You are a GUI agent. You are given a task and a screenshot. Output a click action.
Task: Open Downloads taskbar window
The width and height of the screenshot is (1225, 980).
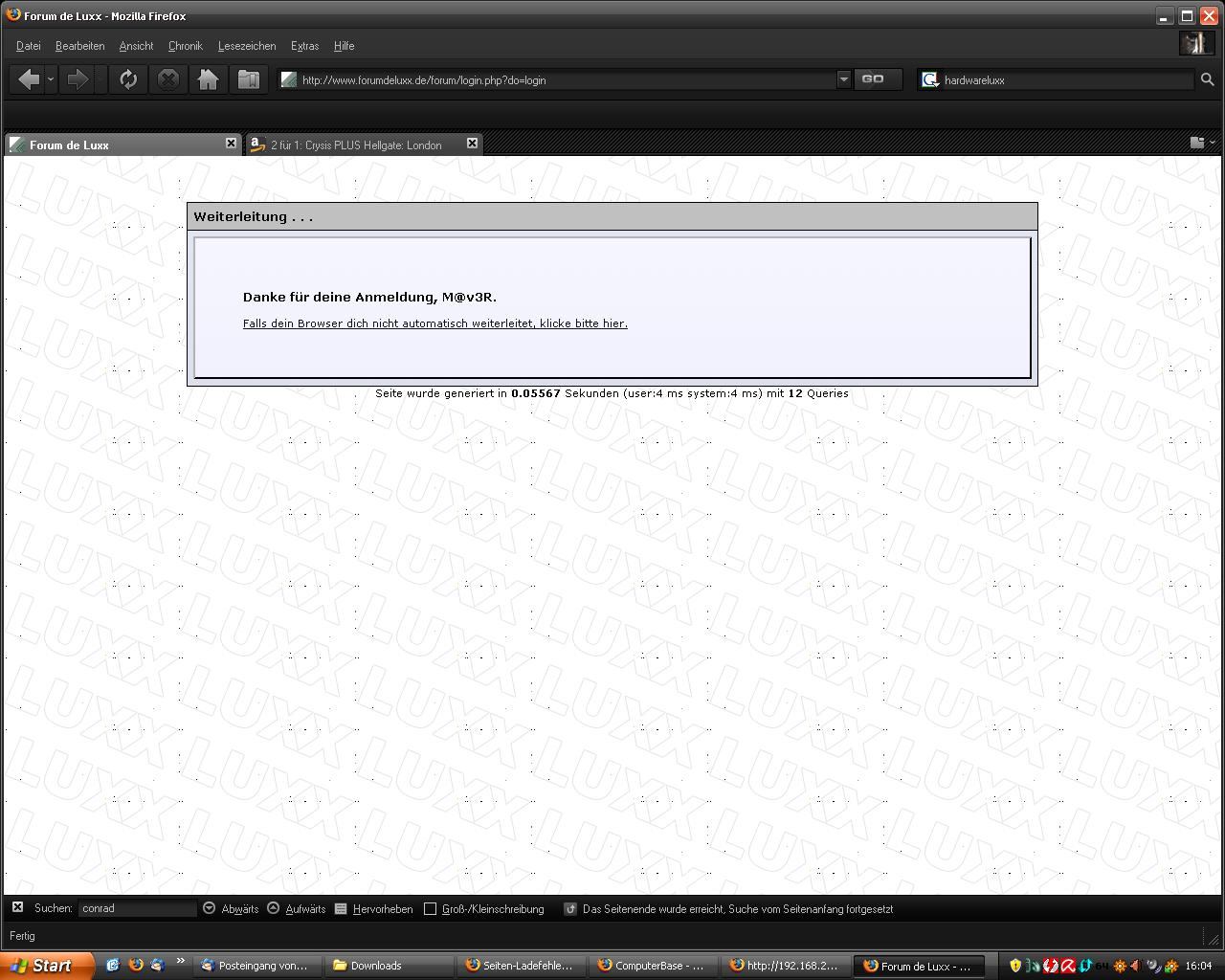pyautogui.click(x=390, y=966)
